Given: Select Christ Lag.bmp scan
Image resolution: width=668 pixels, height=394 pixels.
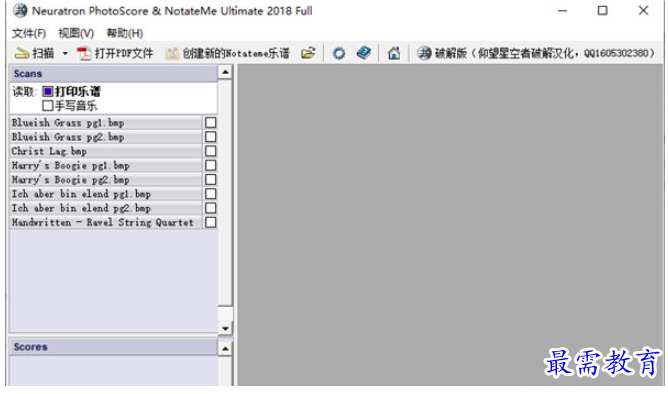Looking at the screenshot, I should 106,151.
